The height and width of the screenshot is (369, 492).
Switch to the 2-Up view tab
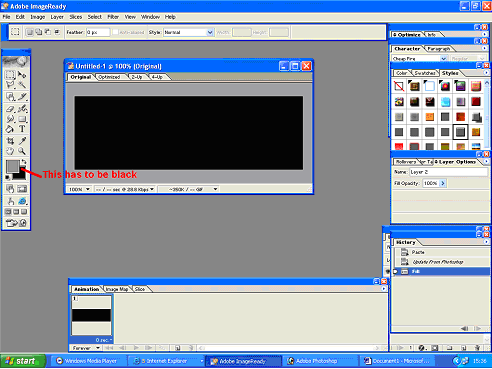click(137, 77)
